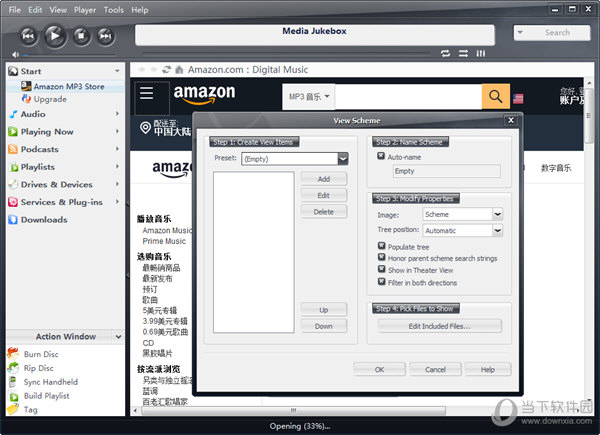The image size is (600, 435).
Task: Toggle Filter in both directions checkbox
Action: 382,282
